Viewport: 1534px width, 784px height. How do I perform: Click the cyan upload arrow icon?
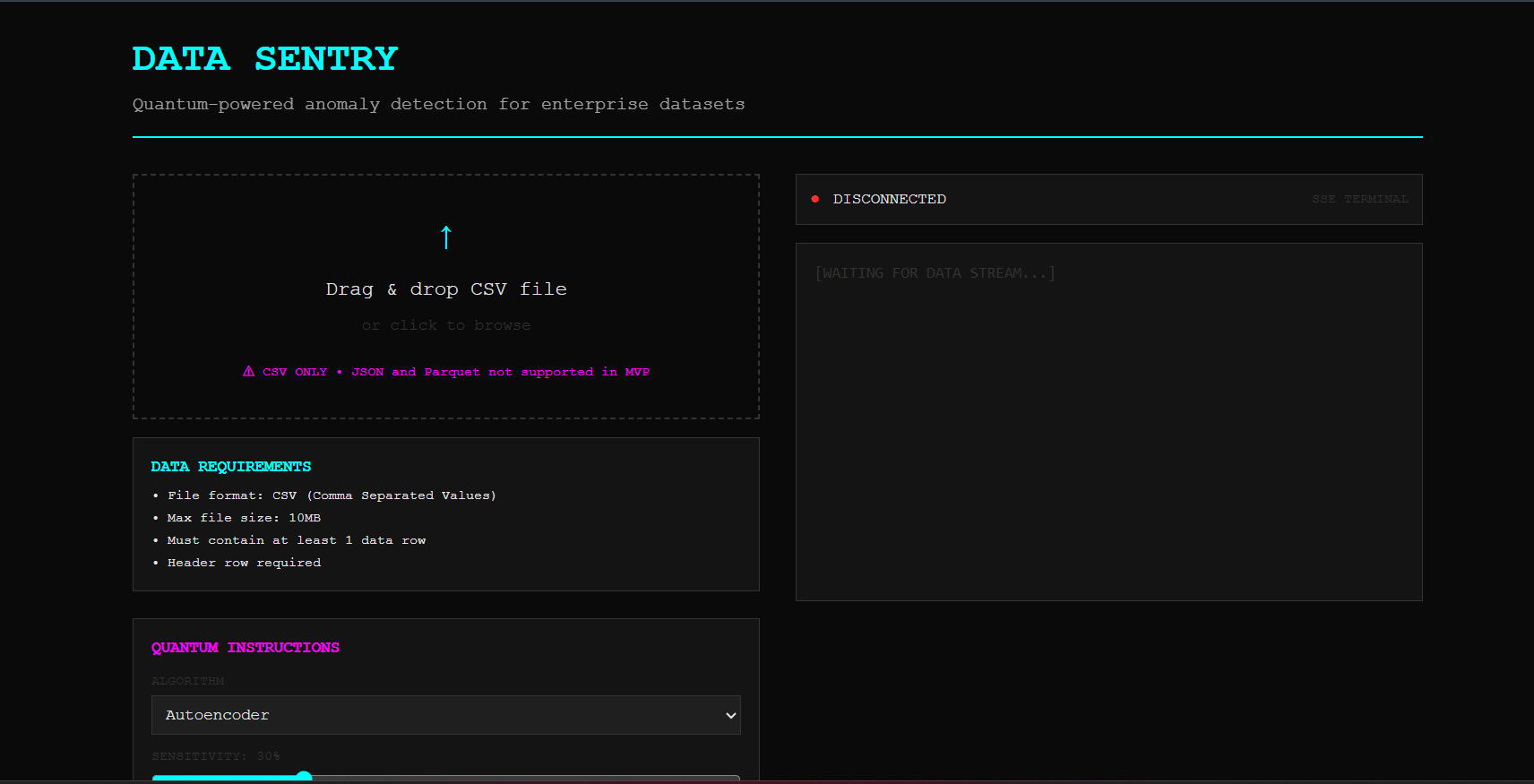click(446, 237)
